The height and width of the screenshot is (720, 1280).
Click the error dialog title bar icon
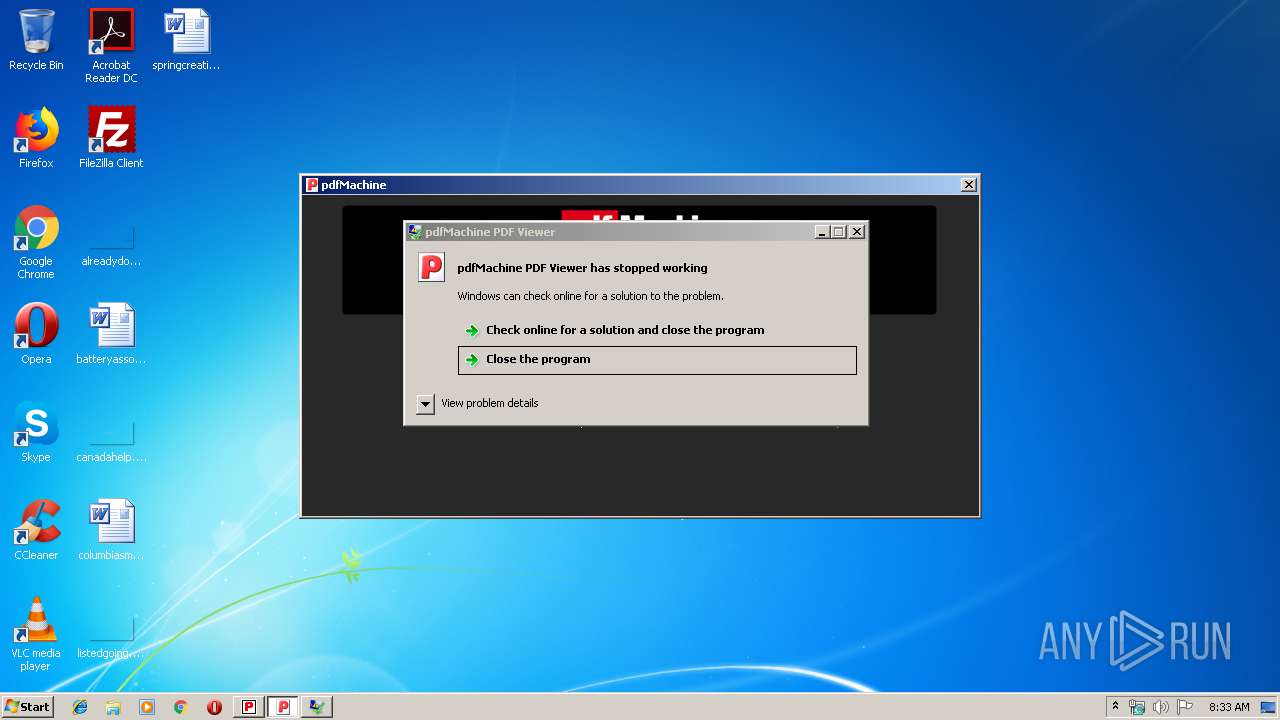click(415, 232)
